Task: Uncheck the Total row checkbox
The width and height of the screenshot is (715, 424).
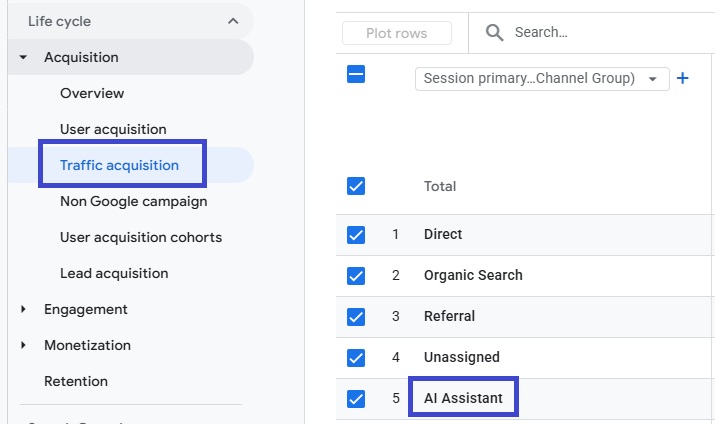Action: [356, 186]
